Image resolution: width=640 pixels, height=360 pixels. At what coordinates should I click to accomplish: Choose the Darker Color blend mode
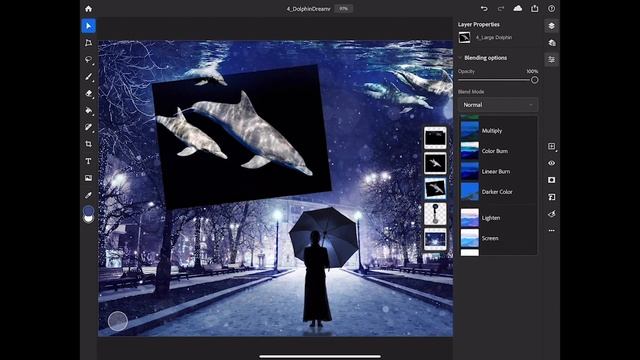click(498, 192)
